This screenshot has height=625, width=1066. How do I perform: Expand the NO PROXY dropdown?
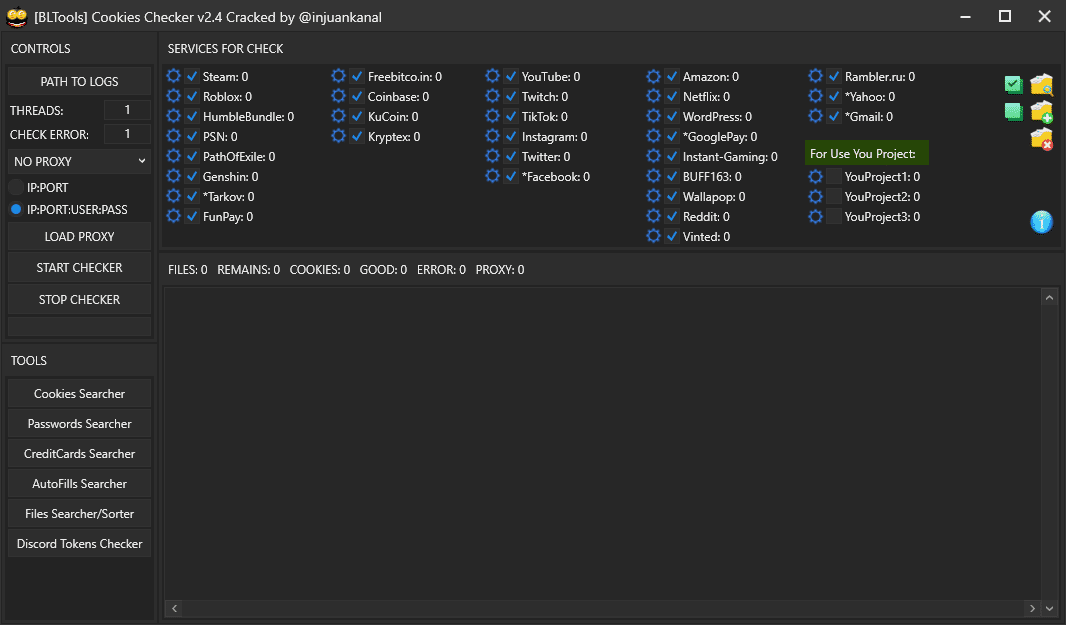click(x=80, y=161)
